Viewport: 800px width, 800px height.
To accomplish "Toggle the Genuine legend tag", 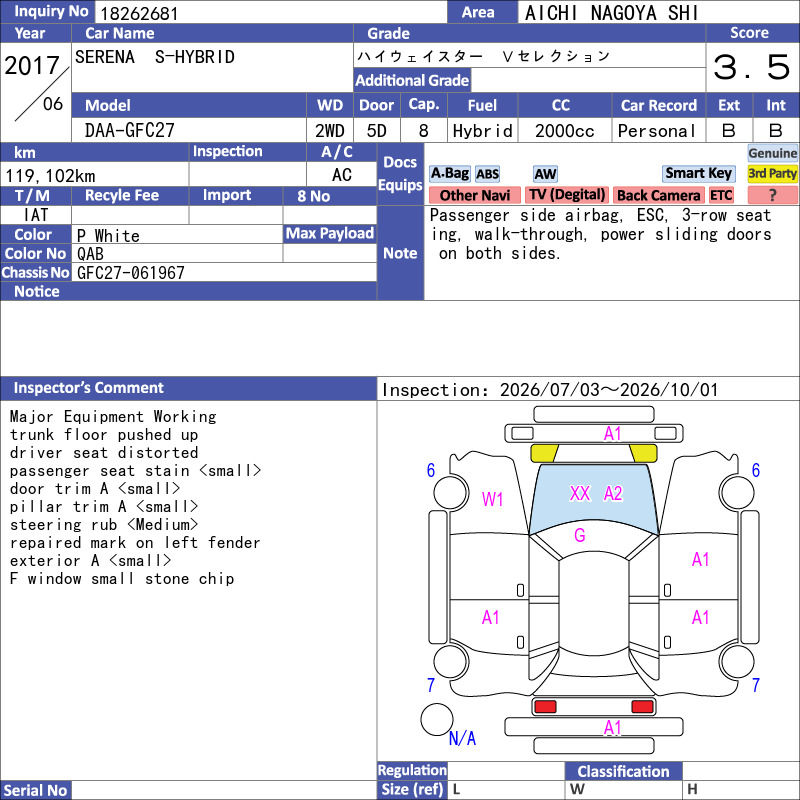I will (772, 153).
